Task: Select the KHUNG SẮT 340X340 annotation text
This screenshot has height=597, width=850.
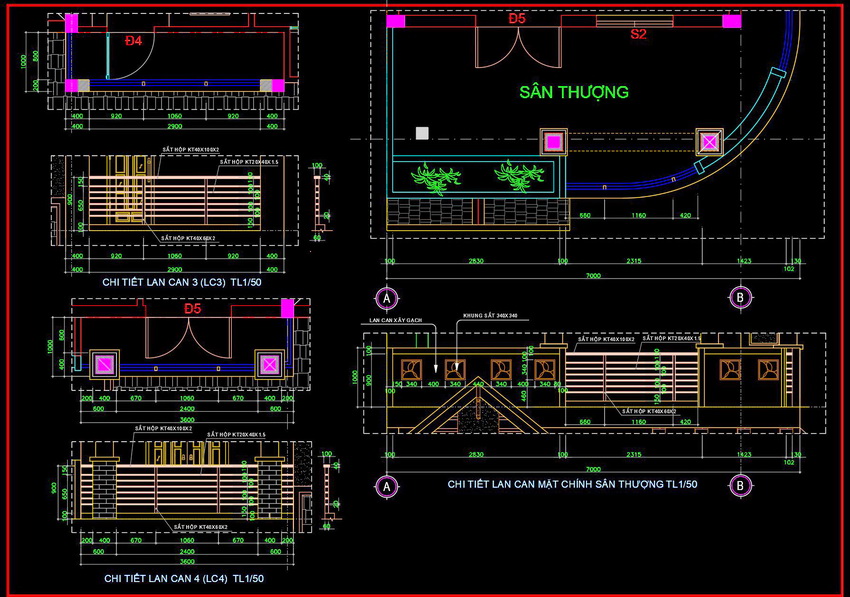Action: pyautogui.click(x=490, y=315)
